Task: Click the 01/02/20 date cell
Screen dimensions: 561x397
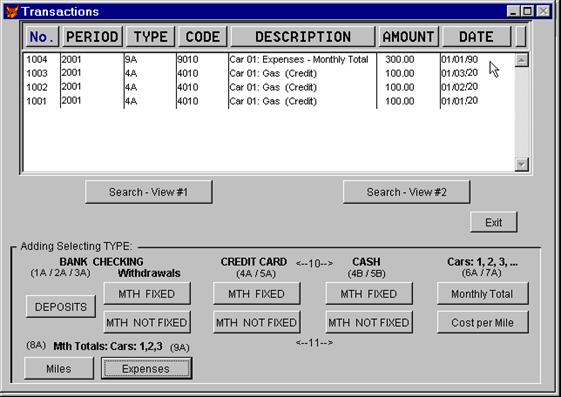Action: [460, 87]
